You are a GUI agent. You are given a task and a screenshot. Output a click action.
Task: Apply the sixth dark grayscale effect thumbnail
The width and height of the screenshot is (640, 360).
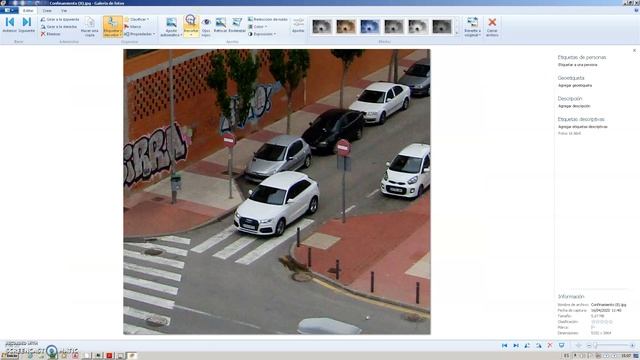(x=442, y=27)
